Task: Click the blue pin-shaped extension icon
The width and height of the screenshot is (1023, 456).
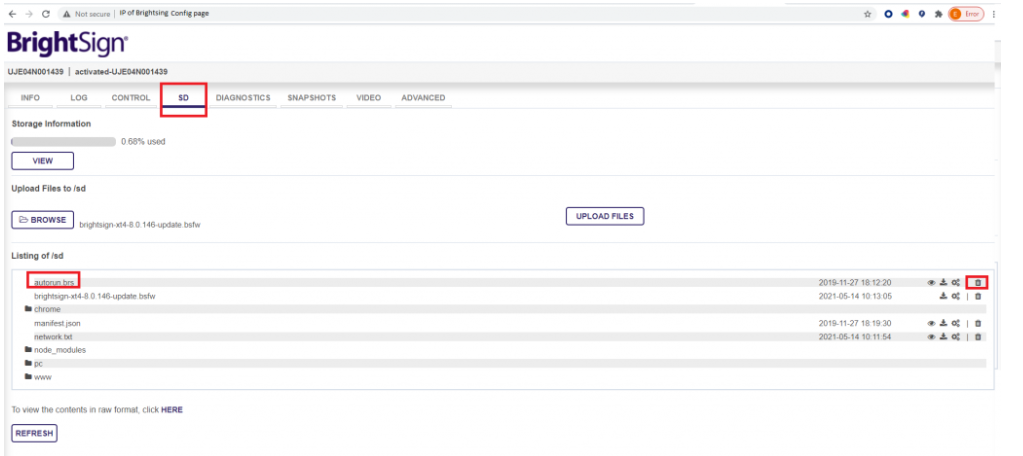Action: 921,13
